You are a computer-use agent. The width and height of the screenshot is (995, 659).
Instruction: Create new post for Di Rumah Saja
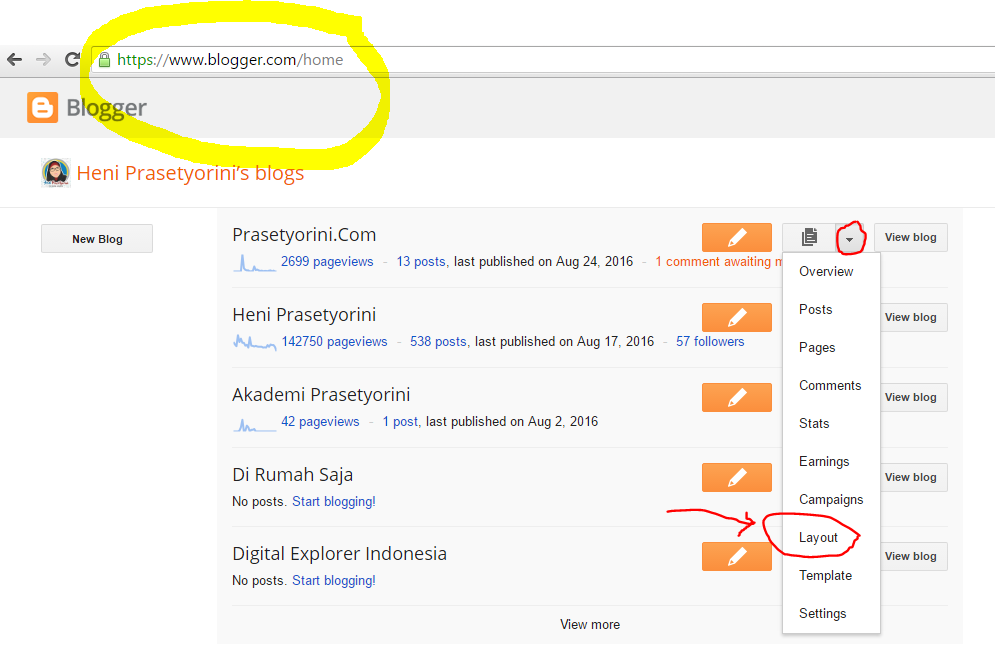click(x=737, y=477)
